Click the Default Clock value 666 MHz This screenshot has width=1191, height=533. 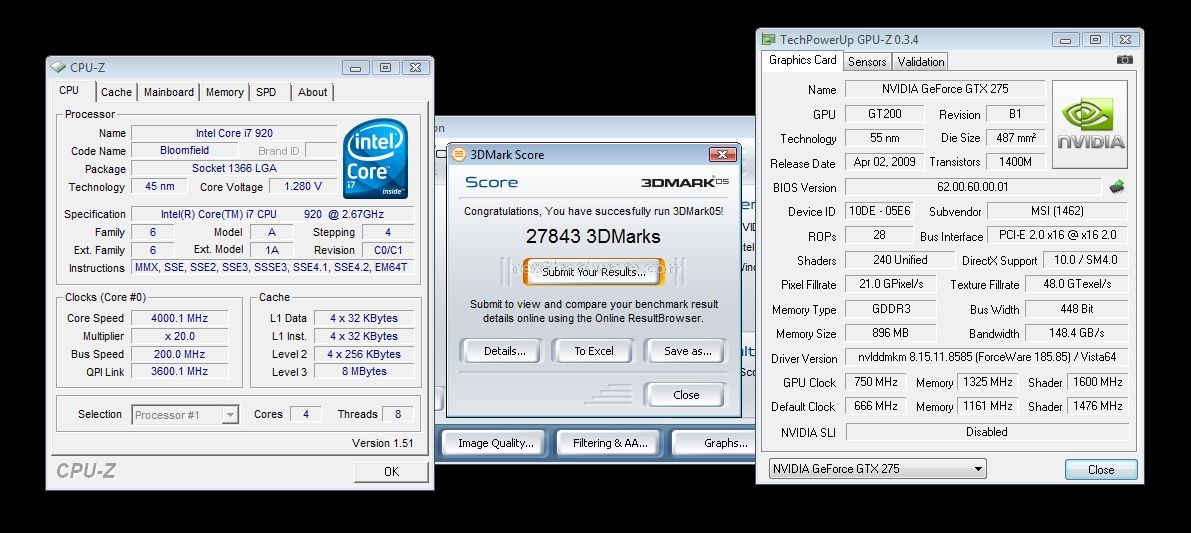point(876,406)
